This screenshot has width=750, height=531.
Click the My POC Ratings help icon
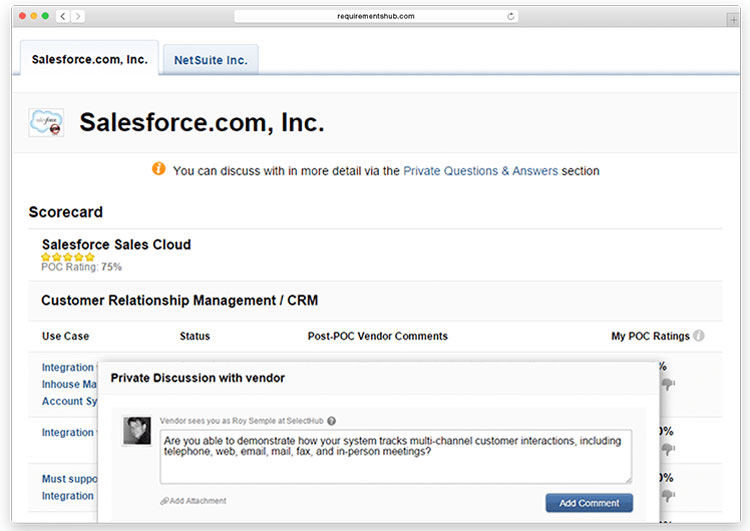click(699, 336)
